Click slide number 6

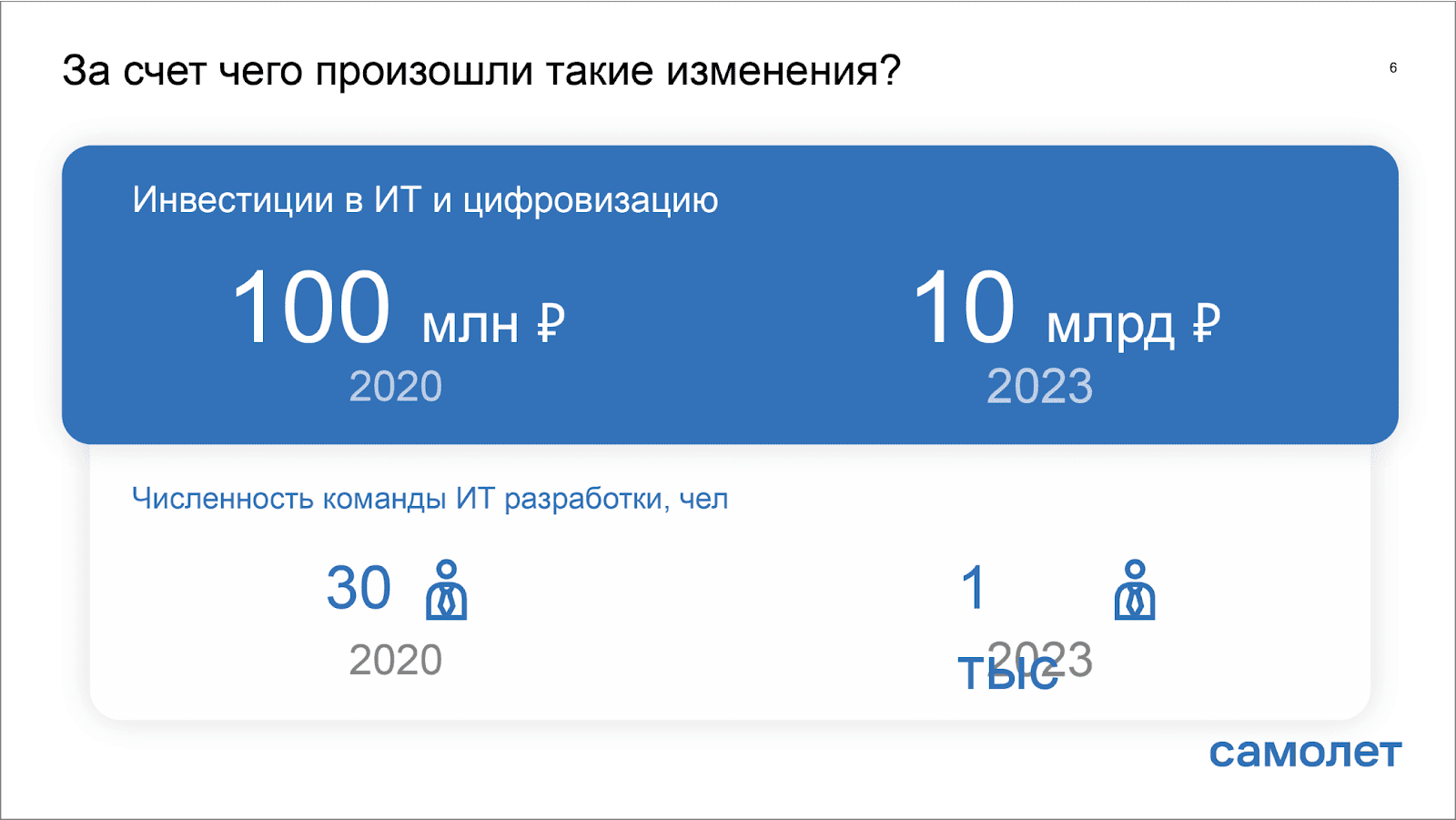click(x=1393, y=68)
